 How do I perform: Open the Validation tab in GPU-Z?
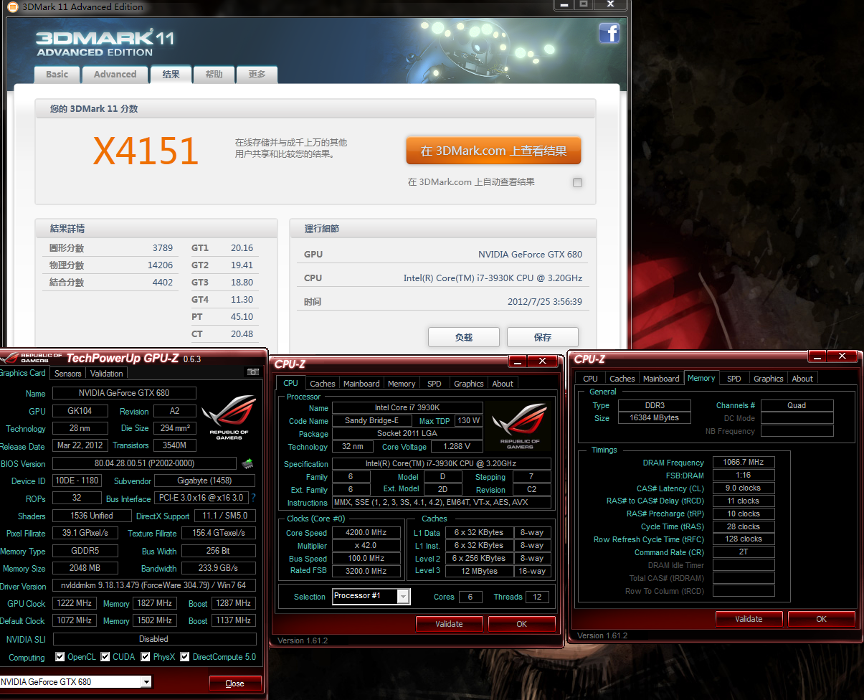pyautogui.click(x=106, y=373)
